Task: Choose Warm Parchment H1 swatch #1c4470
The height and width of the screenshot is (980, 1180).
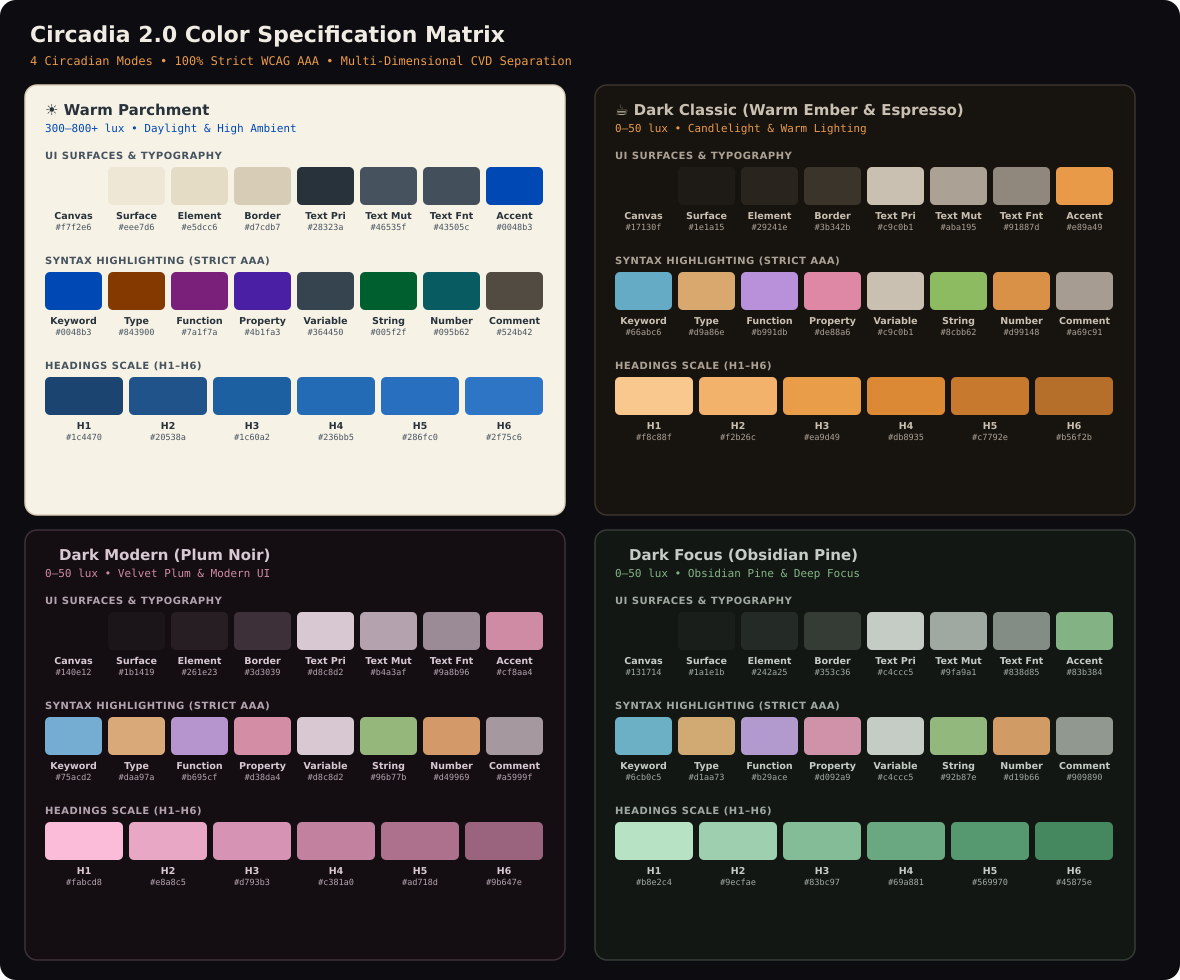Action: click(x=84, y=396)
